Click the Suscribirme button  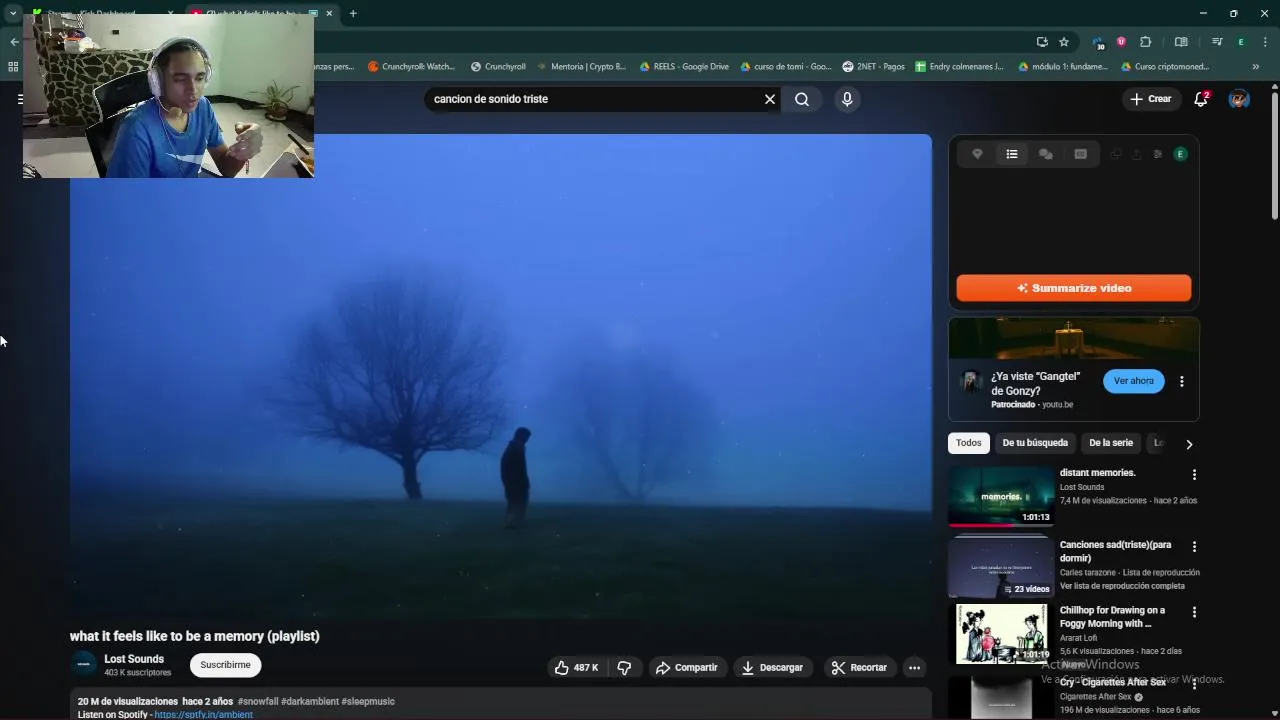pos(225,665)
